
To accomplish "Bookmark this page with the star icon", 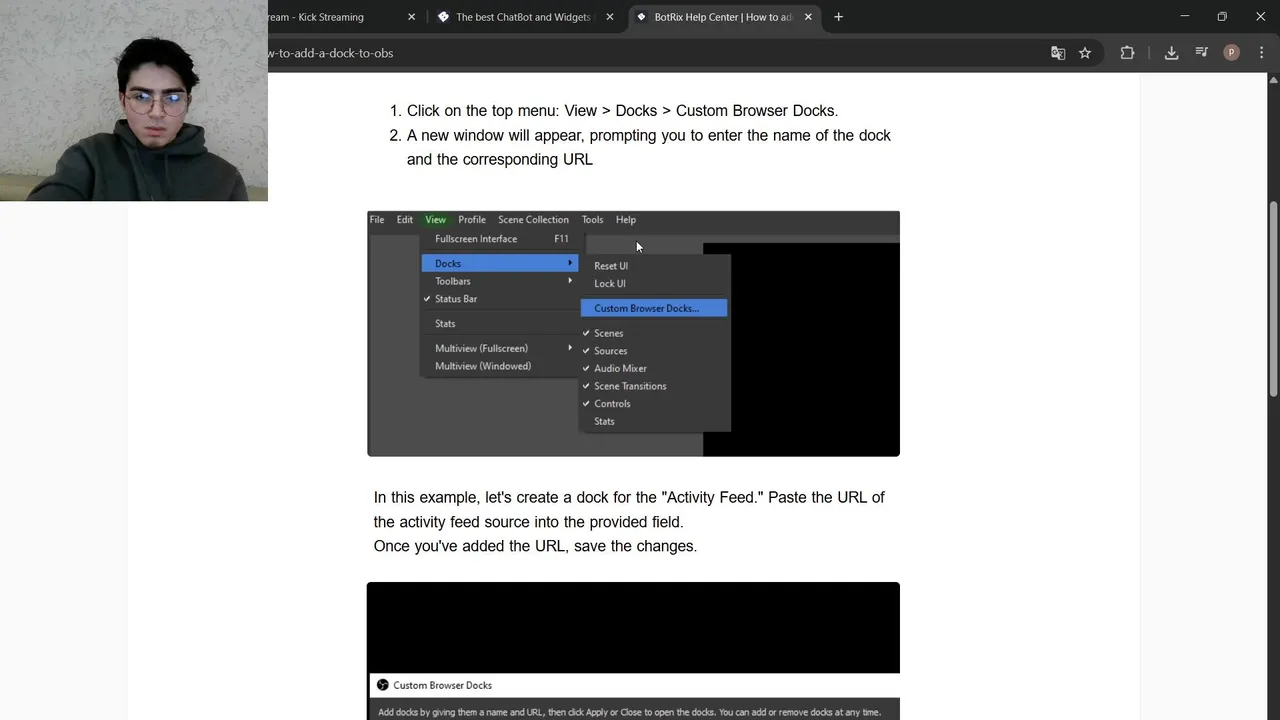I will (1085, 53).
